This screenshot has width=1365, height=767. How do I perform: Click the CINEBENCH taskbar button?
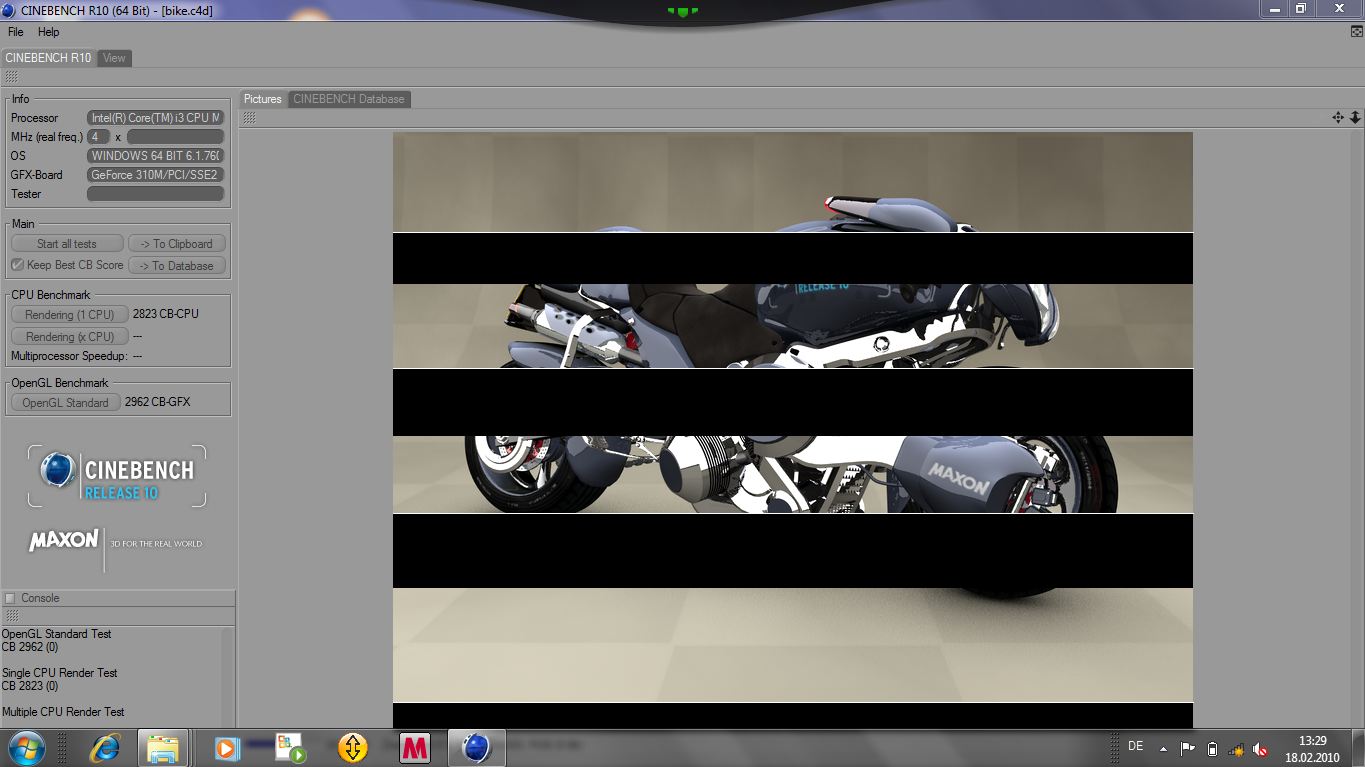477,748
